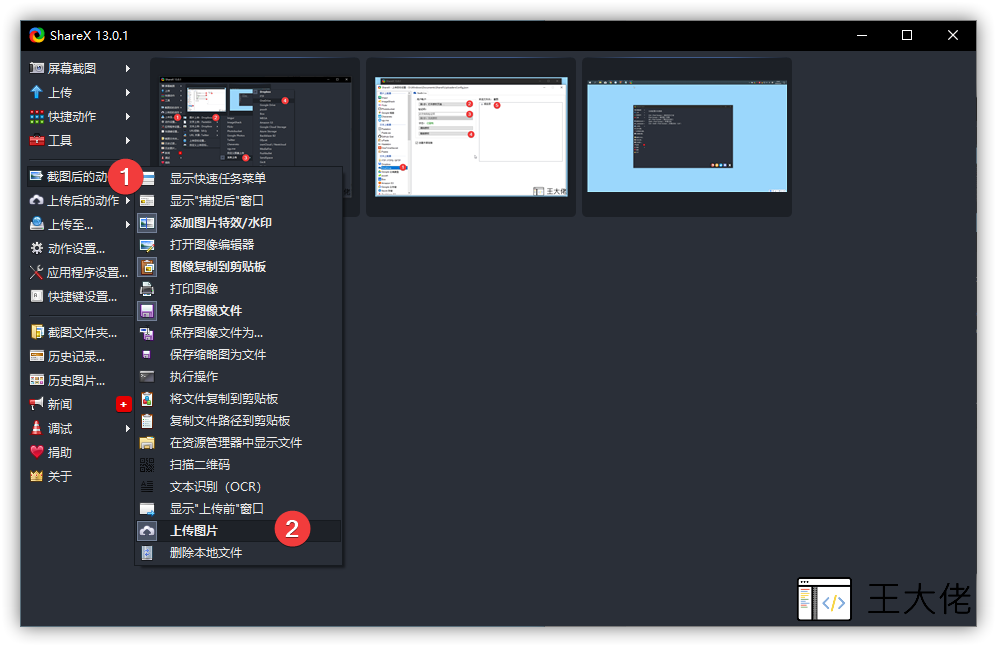This screenshot has width=997, height=647.
Task: Open 历史图片... from sidebar
Action: pyautogui.click(x=80, y=380)
